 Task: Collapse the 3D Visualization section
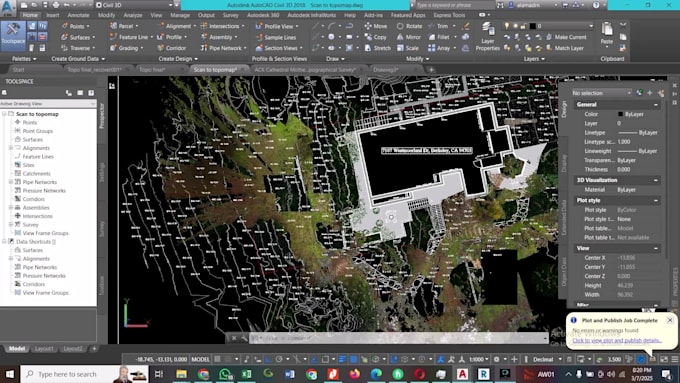656,180
